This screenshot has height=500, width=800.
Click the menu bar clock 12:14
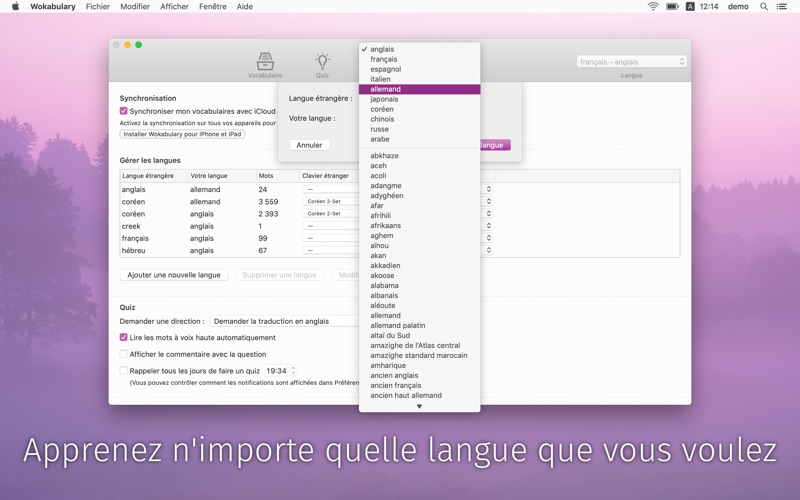coord(709,6)
